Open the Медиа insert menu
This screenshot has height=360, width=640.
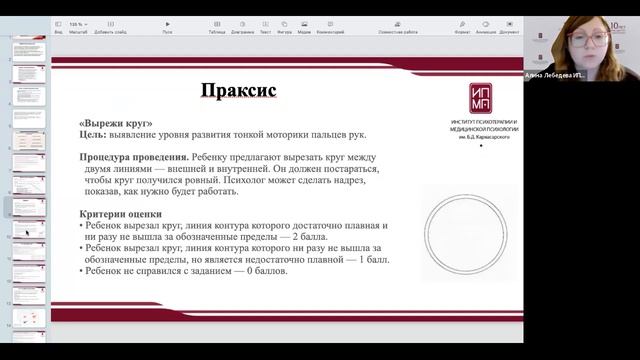pos(304,27)
